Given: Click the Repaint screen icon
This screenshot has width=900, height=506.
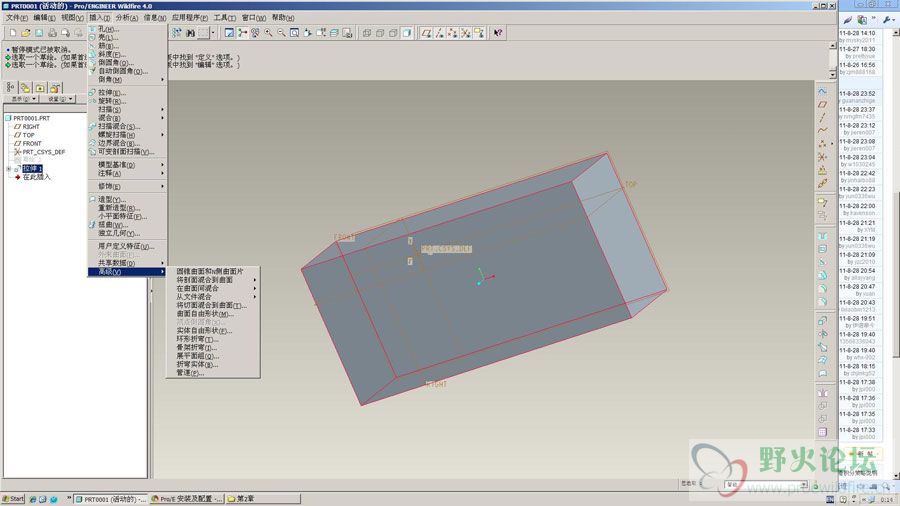Looking at the screenshot, I should pyautogui.click(x=229, y=33).
